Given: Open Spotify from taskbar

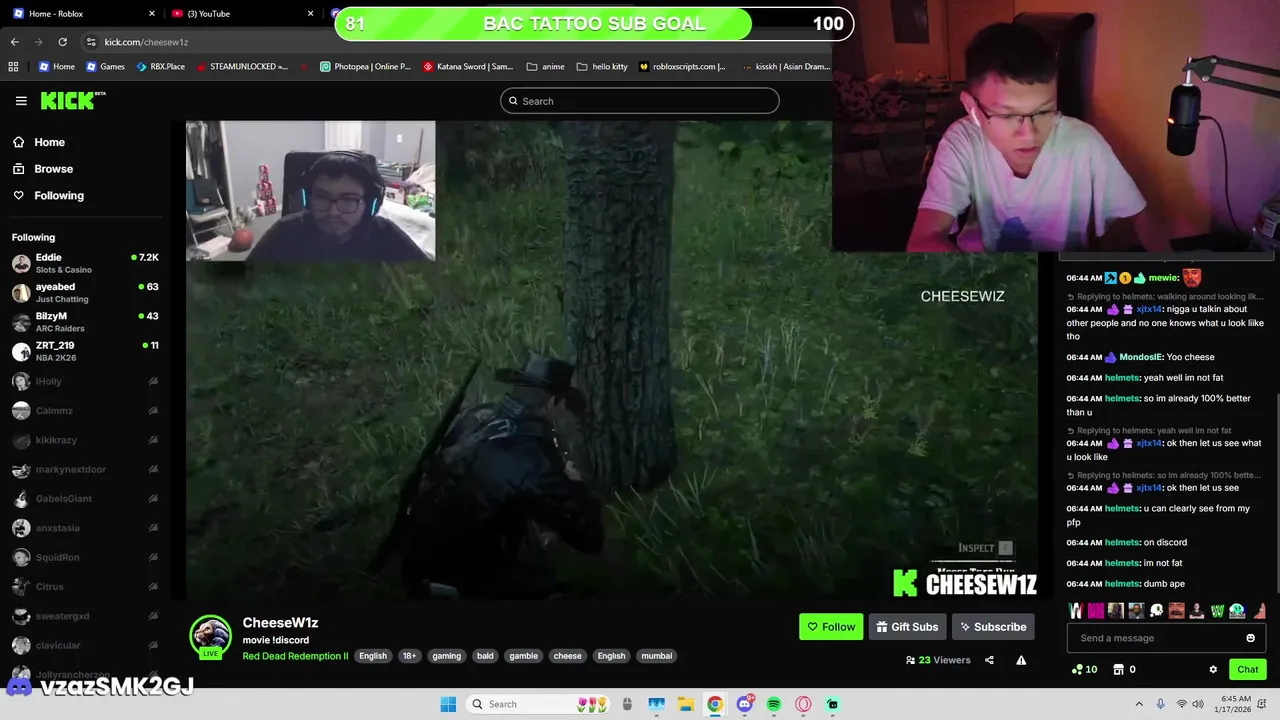Looking at the screenshot, I should pyautogui.click(x=774, y=704).
